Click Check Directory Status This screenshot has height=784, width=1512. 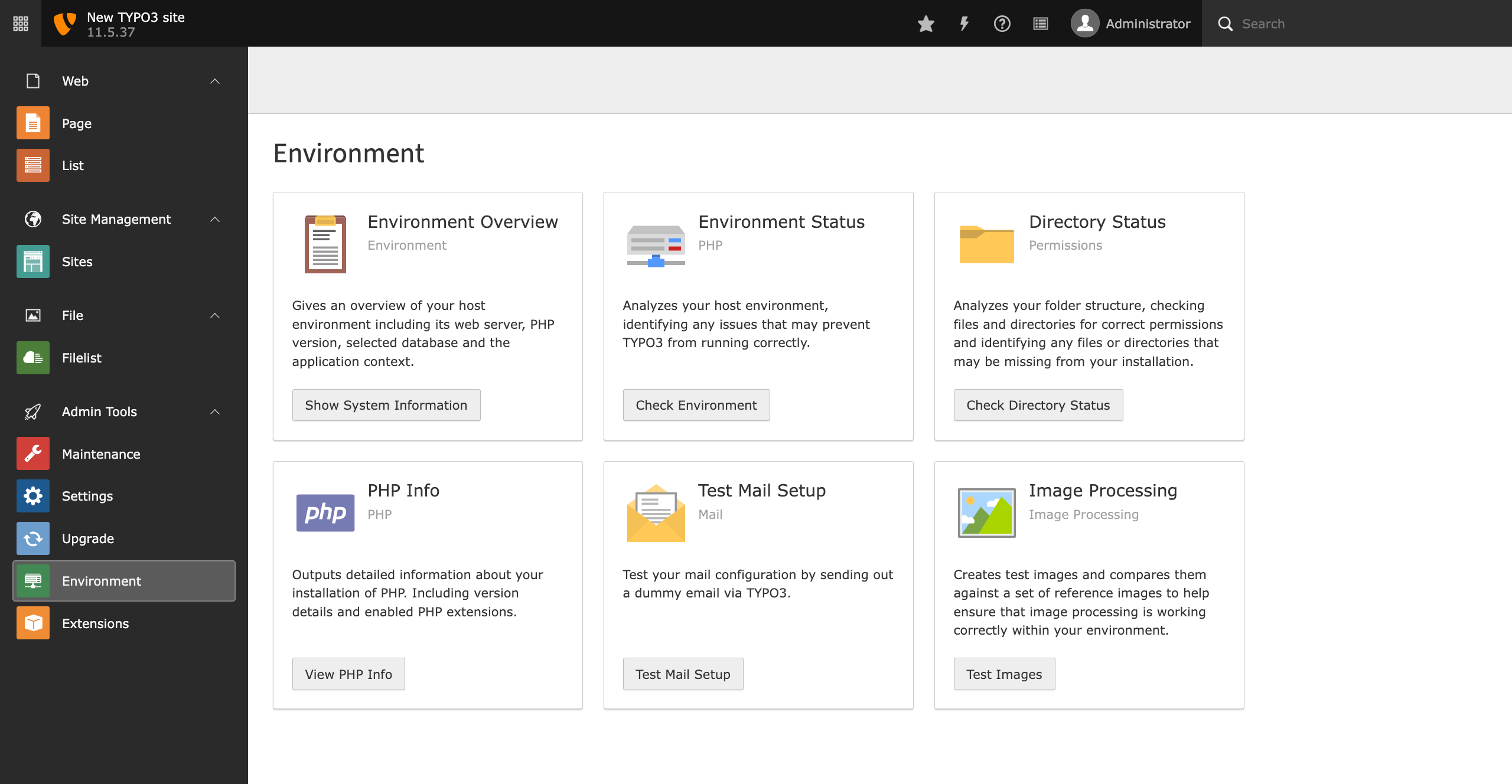1038,405
